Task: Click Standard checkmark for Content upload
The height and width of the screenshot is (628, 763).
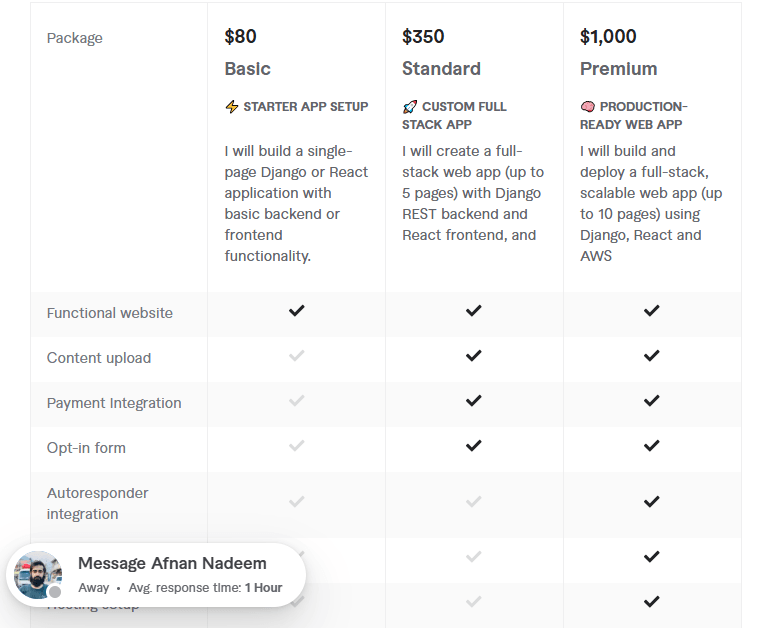Action: pyautogui.click(x=474, y=356)
